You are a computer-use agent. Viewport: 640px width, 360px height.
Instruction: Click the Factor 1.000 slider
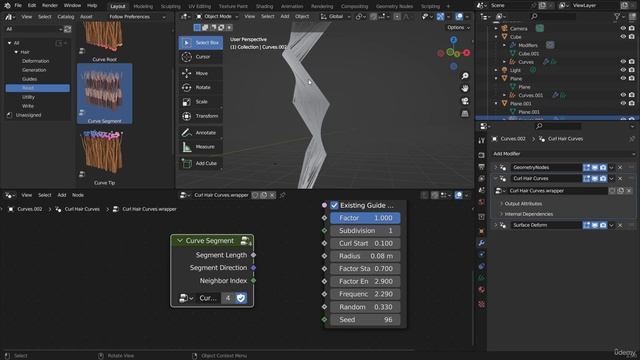pos(365,218)
